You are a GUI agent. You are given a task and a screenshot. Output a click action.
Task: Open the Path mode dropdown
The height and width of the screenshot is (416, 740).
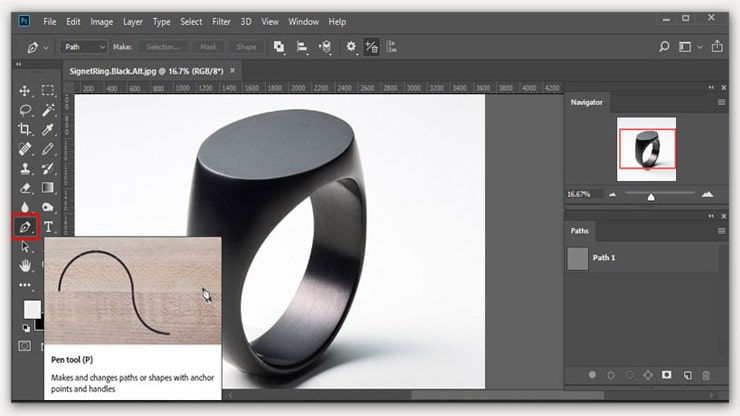coord(84,46)
